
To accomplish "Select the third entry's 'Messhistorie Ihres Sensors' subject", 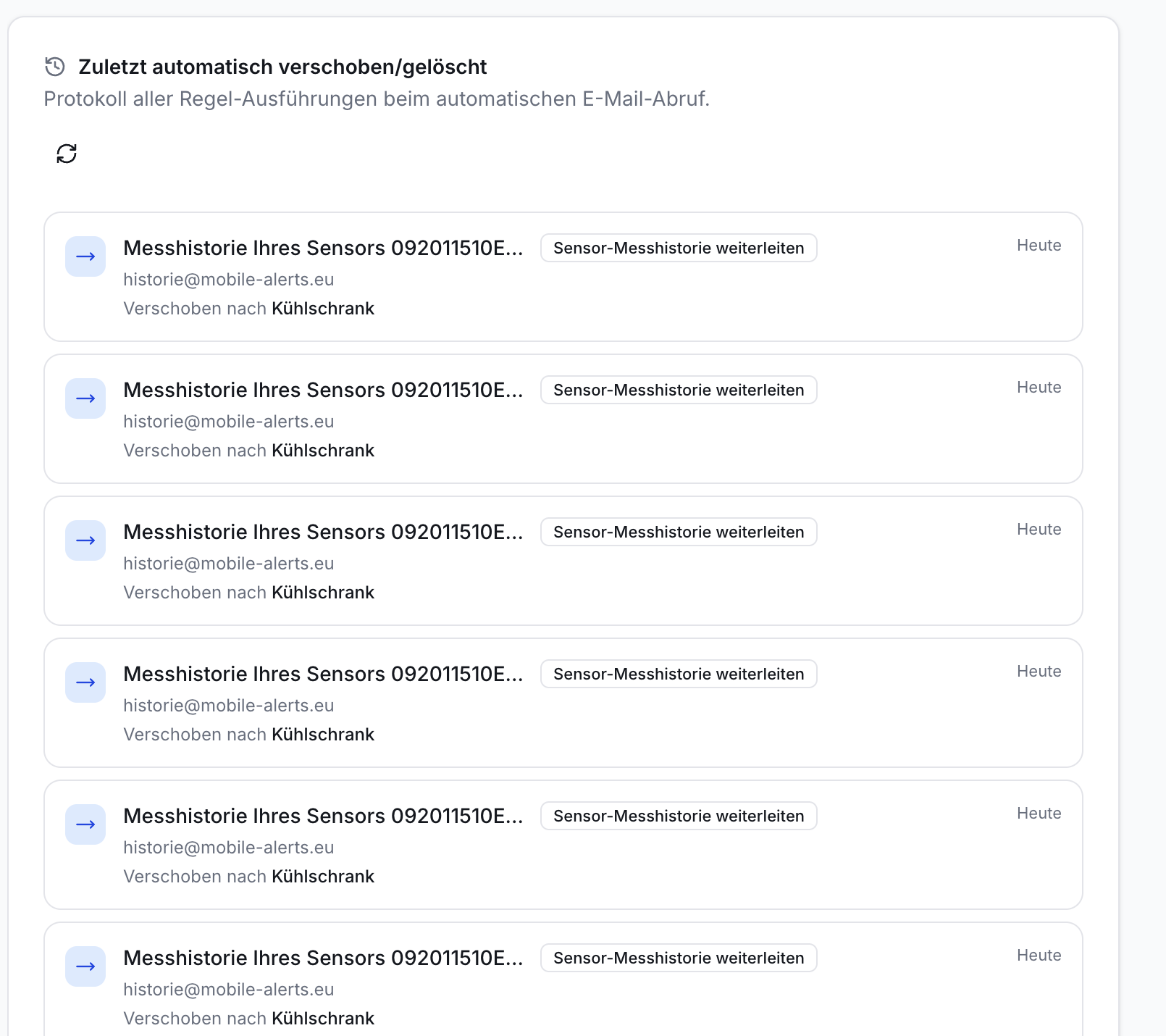I will coord(323,532).
